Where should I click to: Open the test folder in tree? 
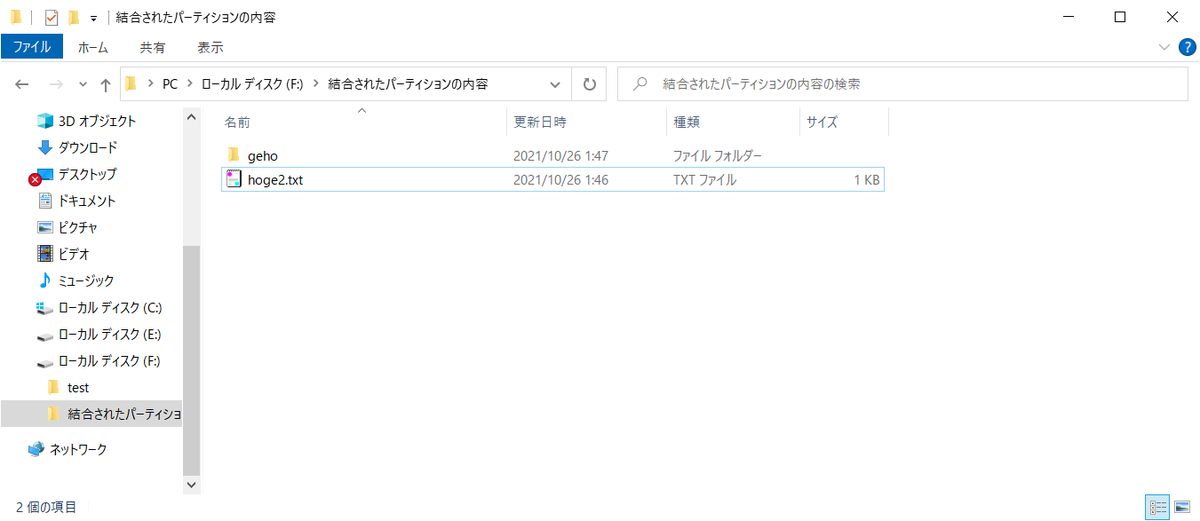click(x=78, y=387)
